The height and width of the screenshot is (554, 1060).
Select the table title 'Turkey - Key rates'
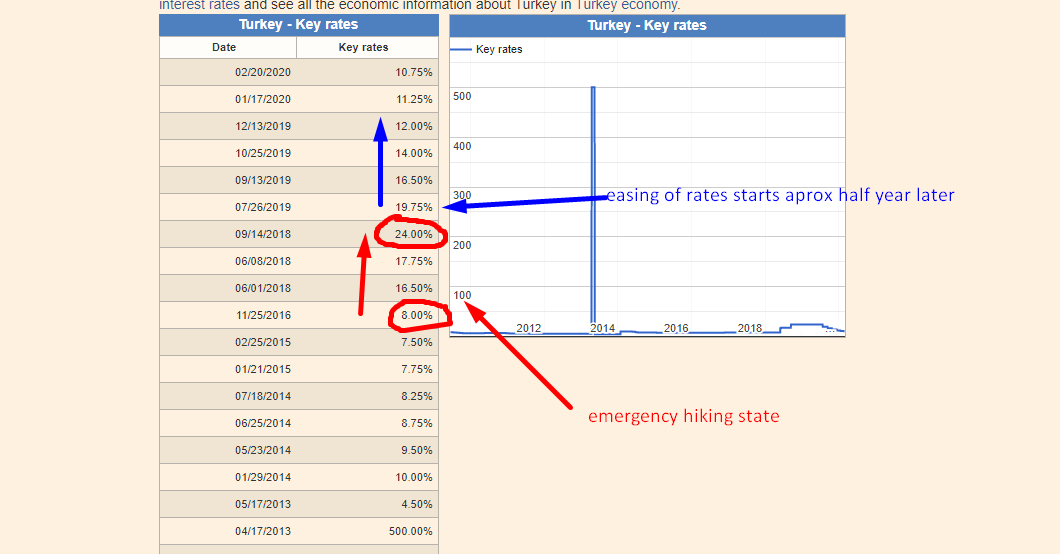tap(298, 25)
